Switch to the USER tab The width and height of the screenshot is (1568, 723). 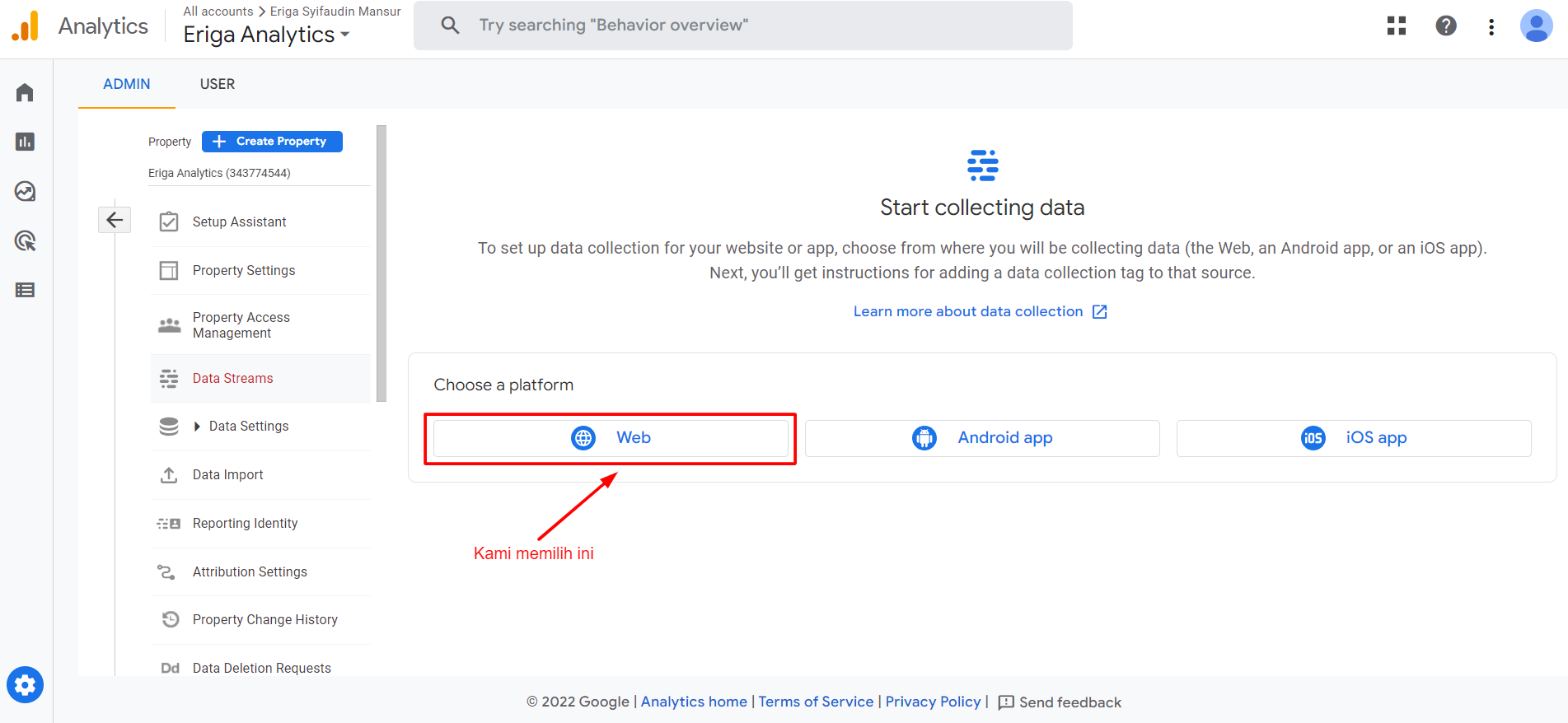[217, 84]
